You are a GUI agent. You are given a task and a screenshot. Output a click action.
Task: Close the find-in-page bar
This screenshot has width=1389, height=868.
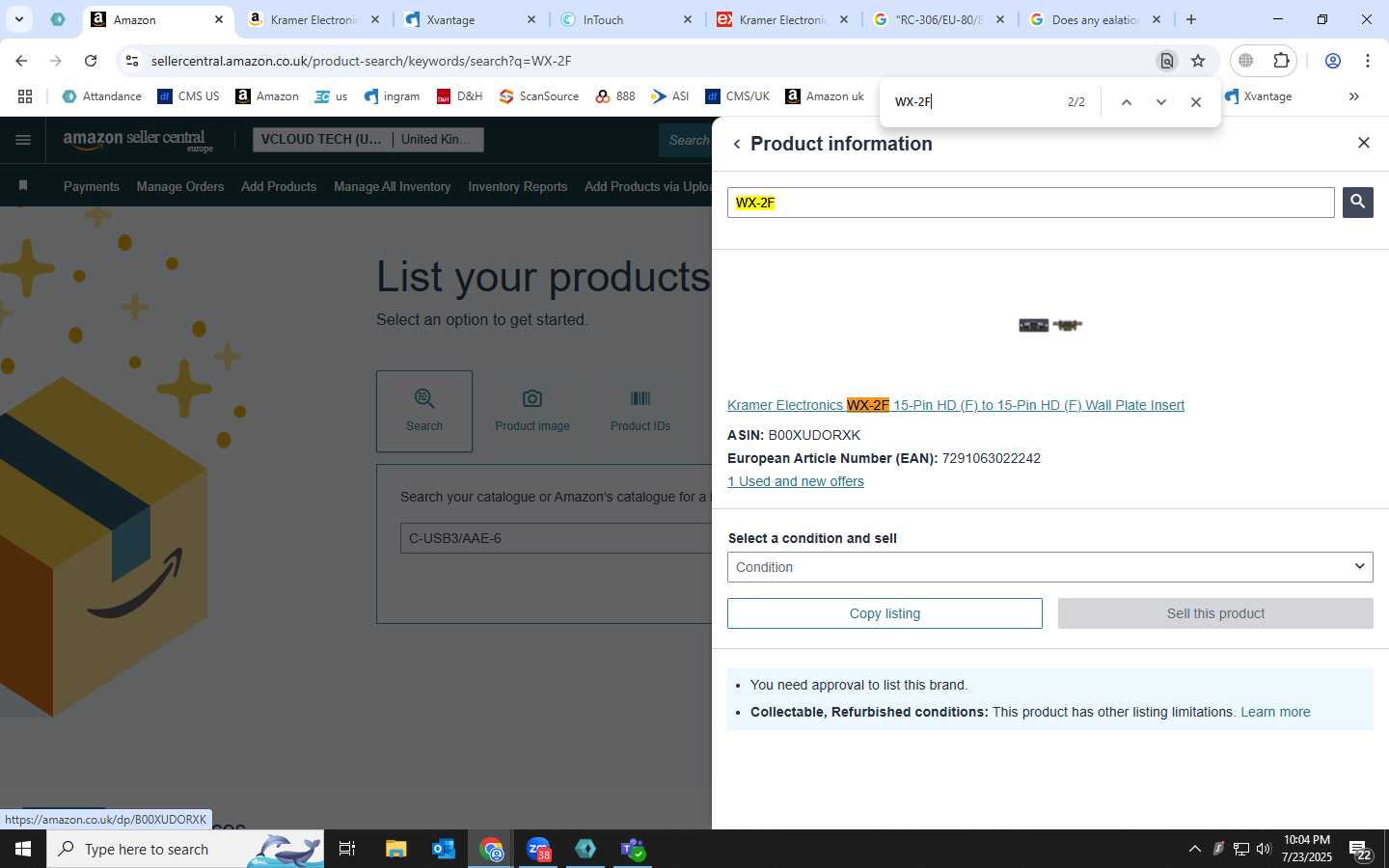point(1196,102)
